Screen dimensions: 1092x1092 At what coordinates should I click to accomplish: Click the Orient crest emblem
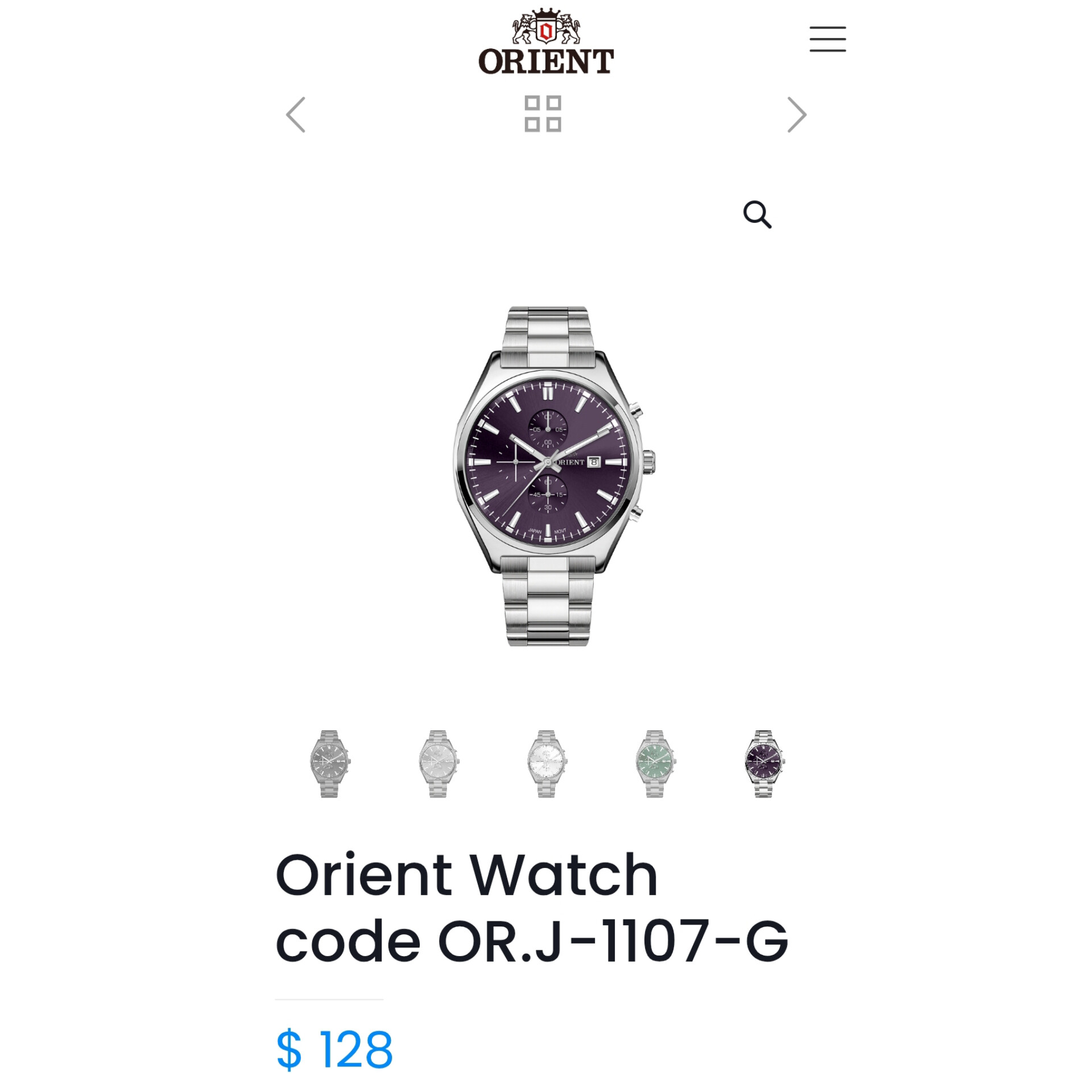(546, 26)
